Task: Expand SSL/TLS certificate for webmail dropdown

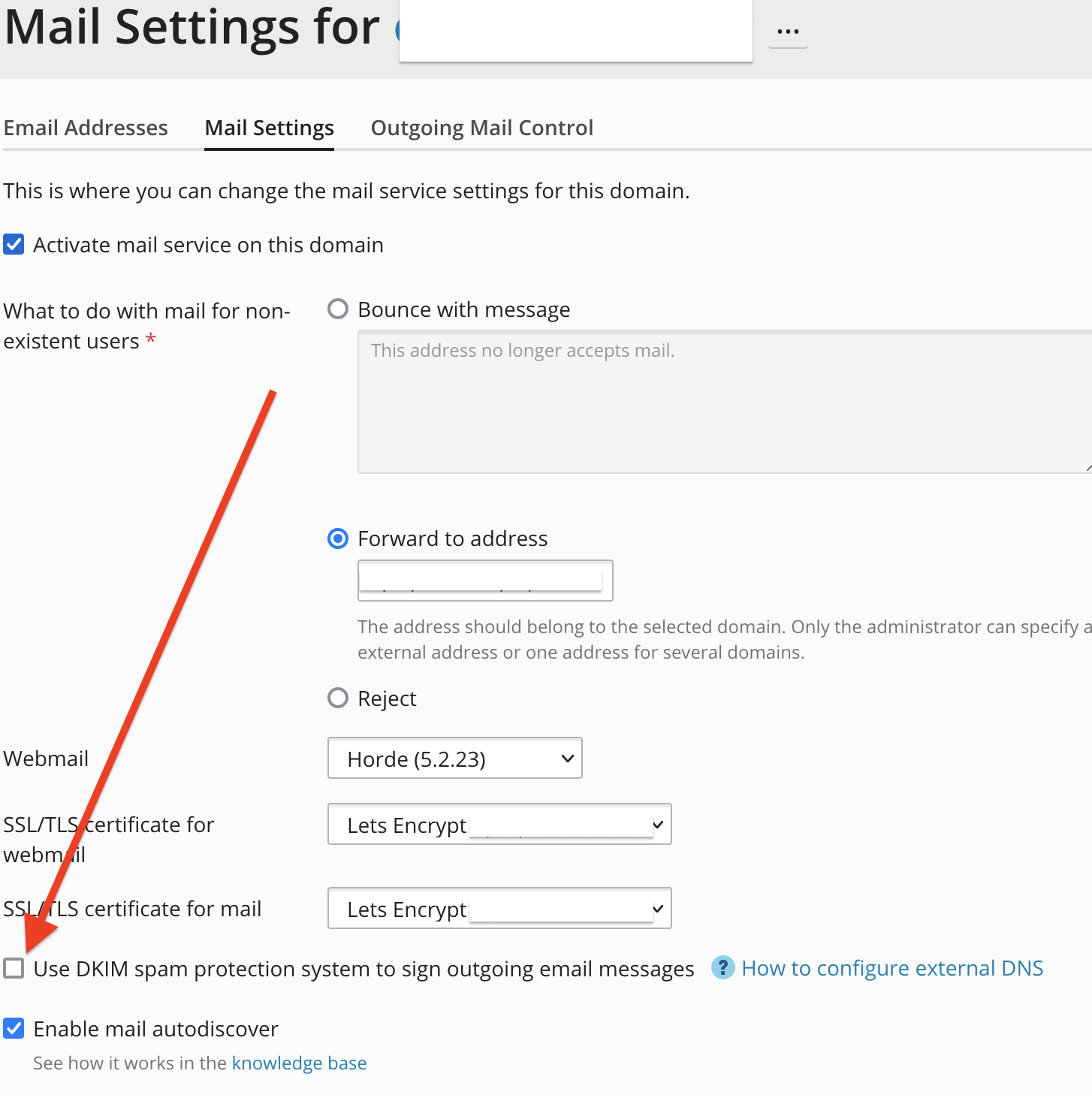Action: click(499, 825)
